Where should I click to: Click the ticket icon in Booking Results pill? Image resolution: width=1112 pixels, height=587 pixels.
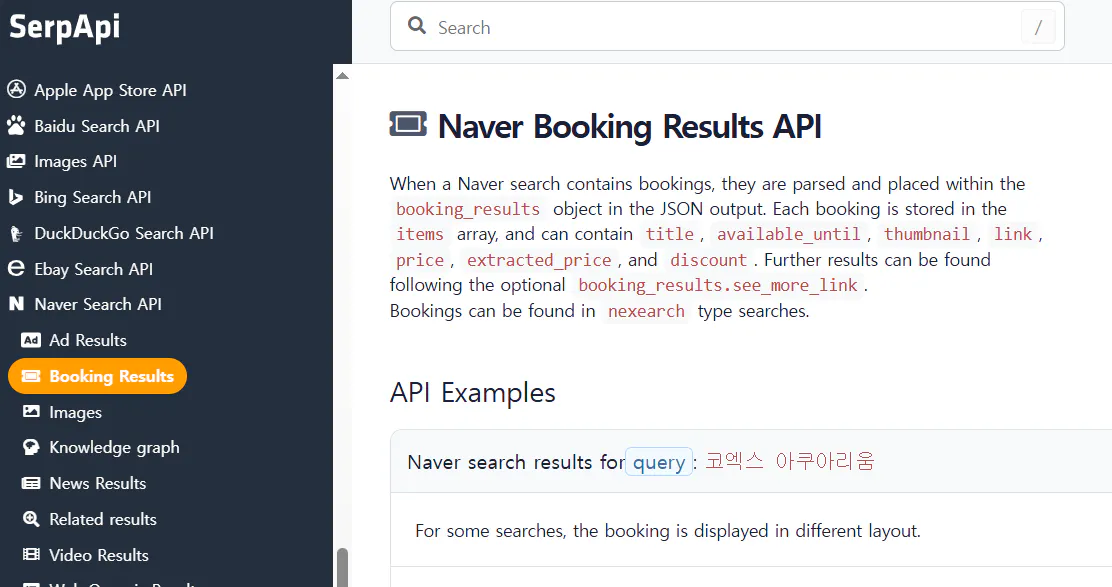click(30, 376)
